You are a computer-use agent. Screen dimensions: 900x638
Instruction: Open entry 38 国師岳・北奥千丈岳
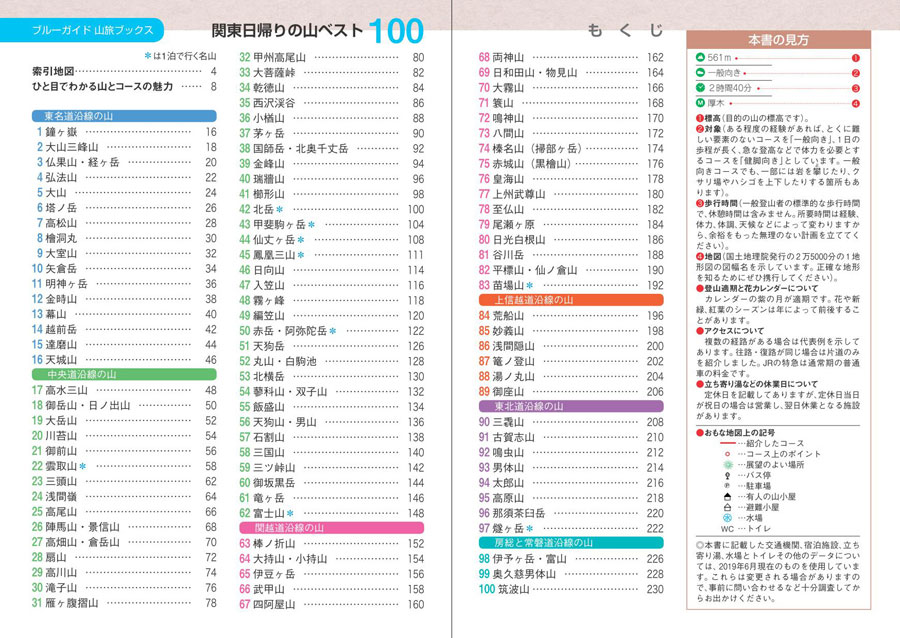pyautogui.click(x=332, y=149)
